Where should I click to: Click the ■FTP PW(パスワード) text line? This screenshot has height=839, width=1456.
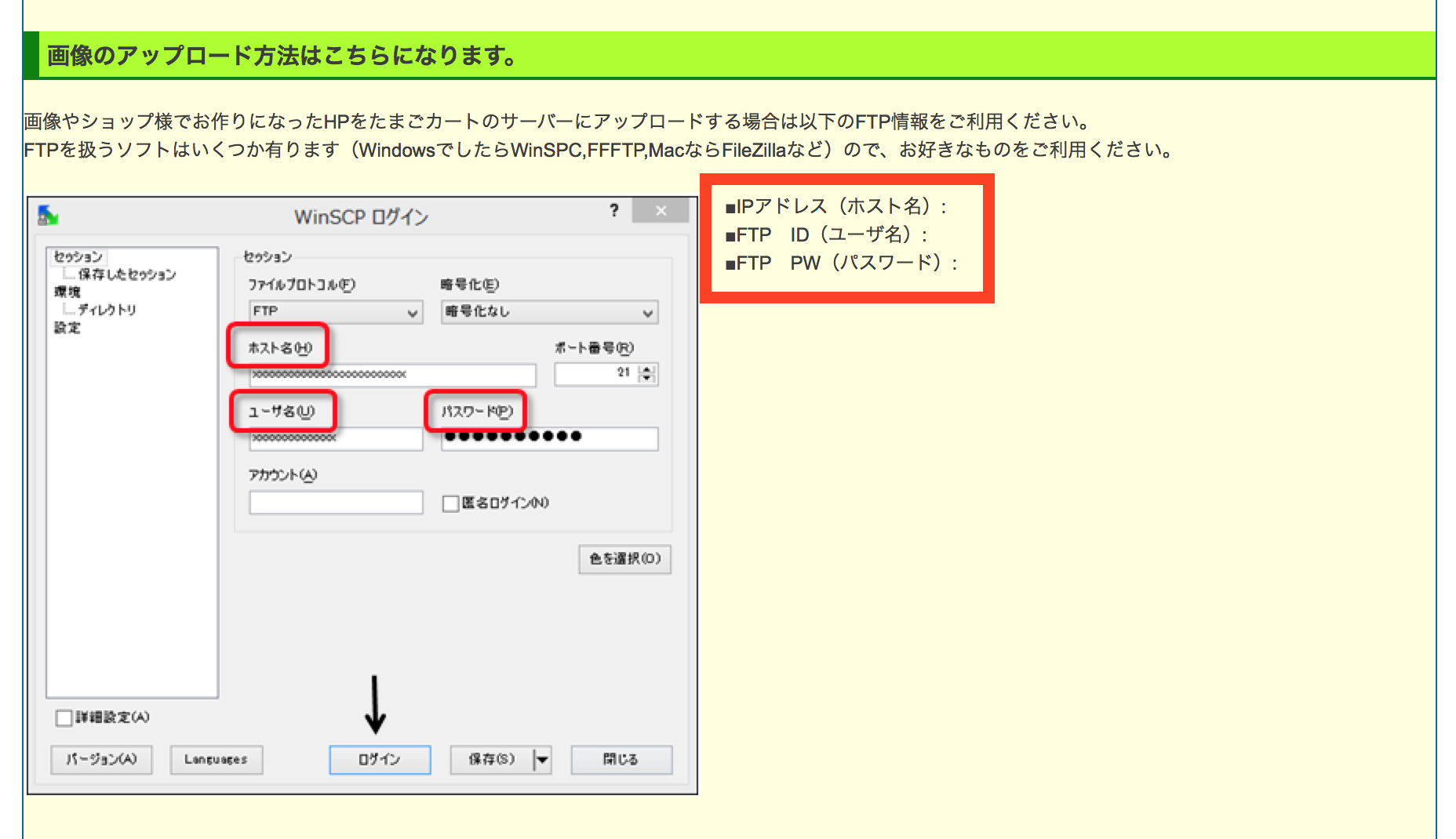[x=841, y=263]
